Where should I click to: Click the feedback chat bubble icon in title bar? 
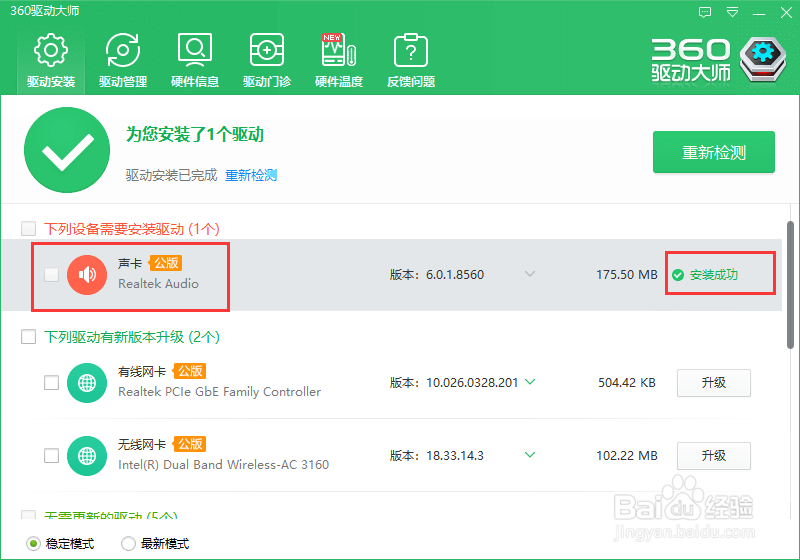pyautogui.click(x=705, y=12)
